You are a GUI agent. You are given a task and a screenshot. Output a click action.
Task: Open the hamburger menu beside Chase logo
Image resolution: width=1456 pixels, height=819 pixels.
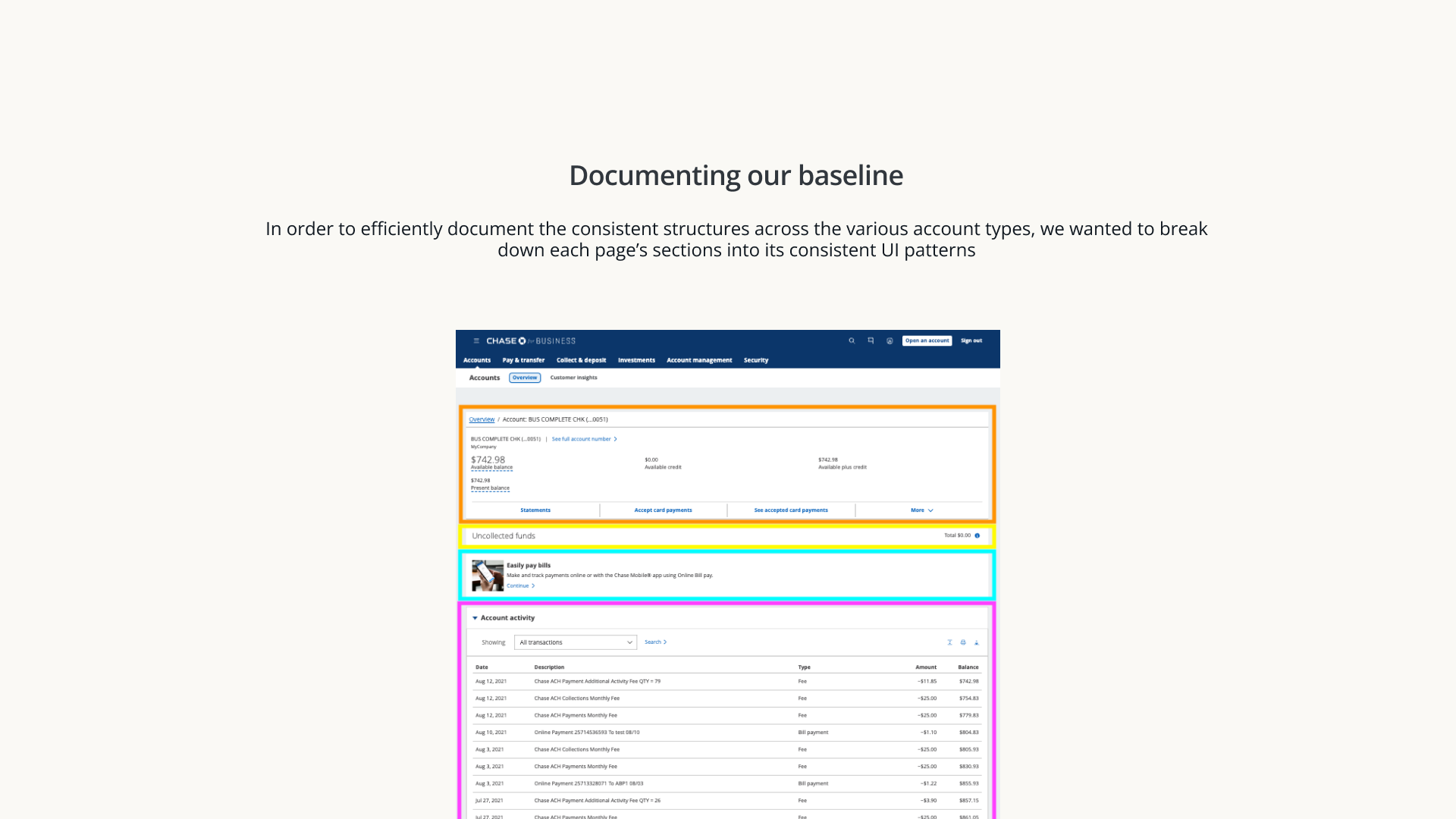476,341
